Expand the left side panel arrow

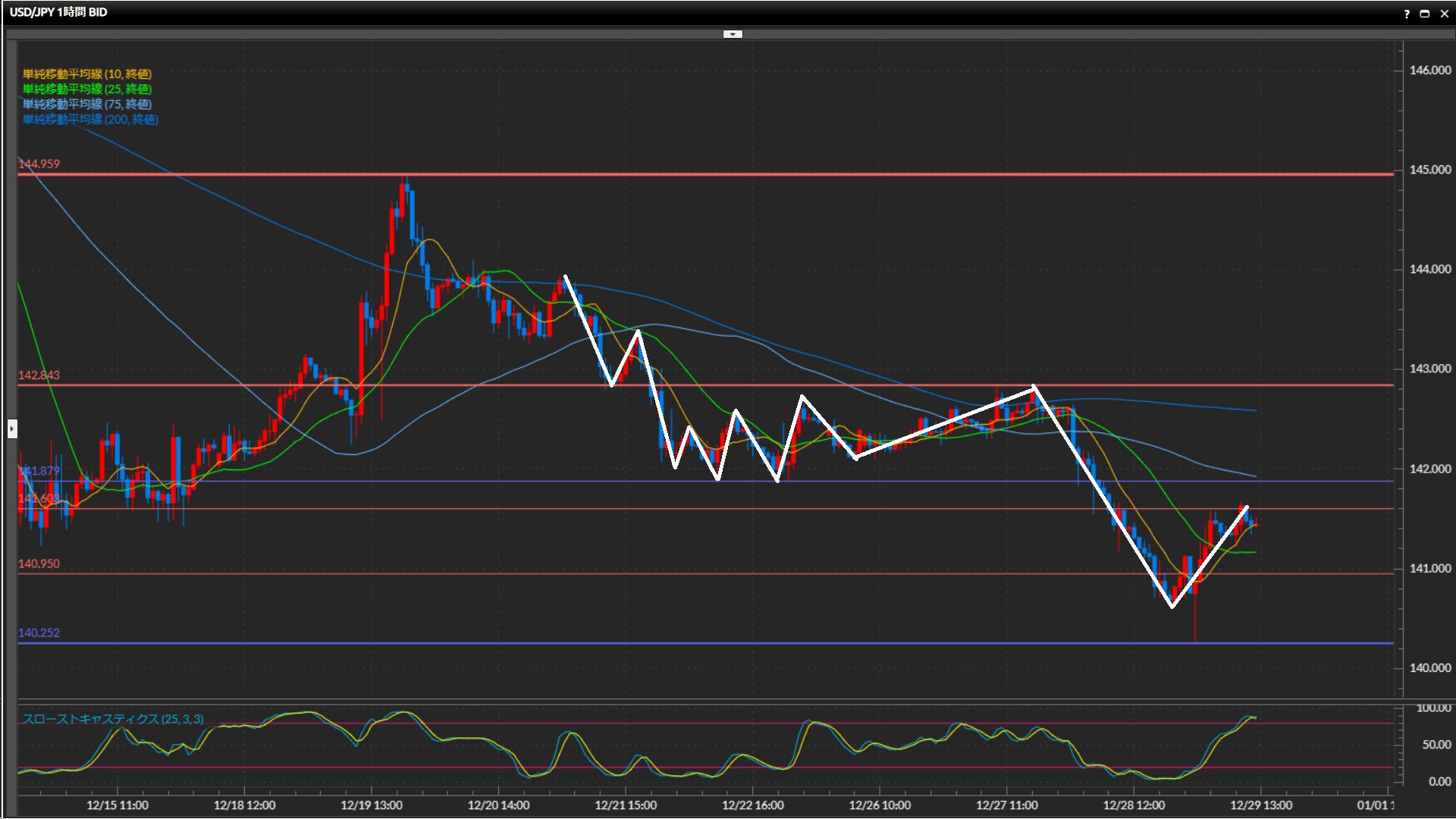coord(12,429)
